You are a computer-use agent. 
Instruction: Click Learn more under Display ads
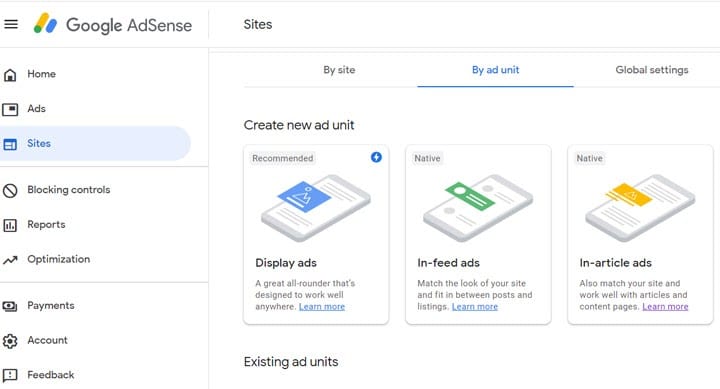[322, 307]
